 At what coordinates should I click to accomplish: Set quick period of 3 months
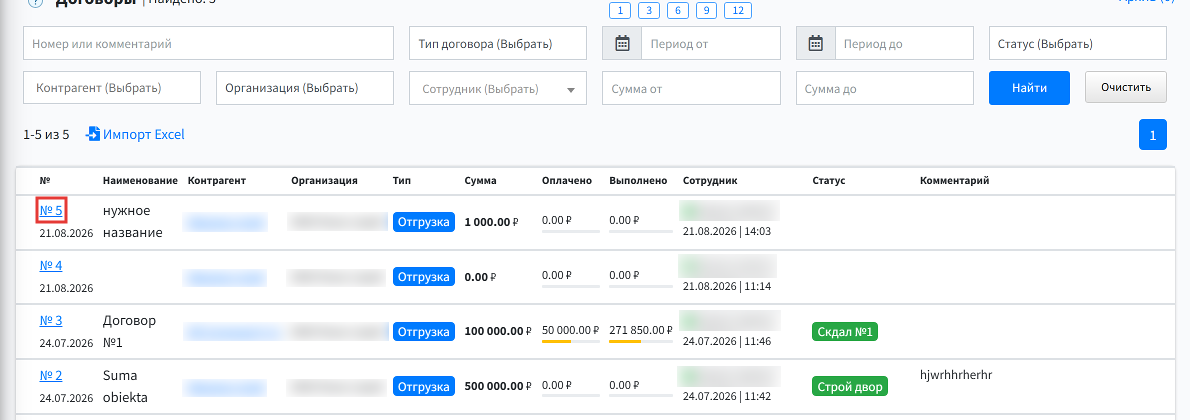point(649,11)
